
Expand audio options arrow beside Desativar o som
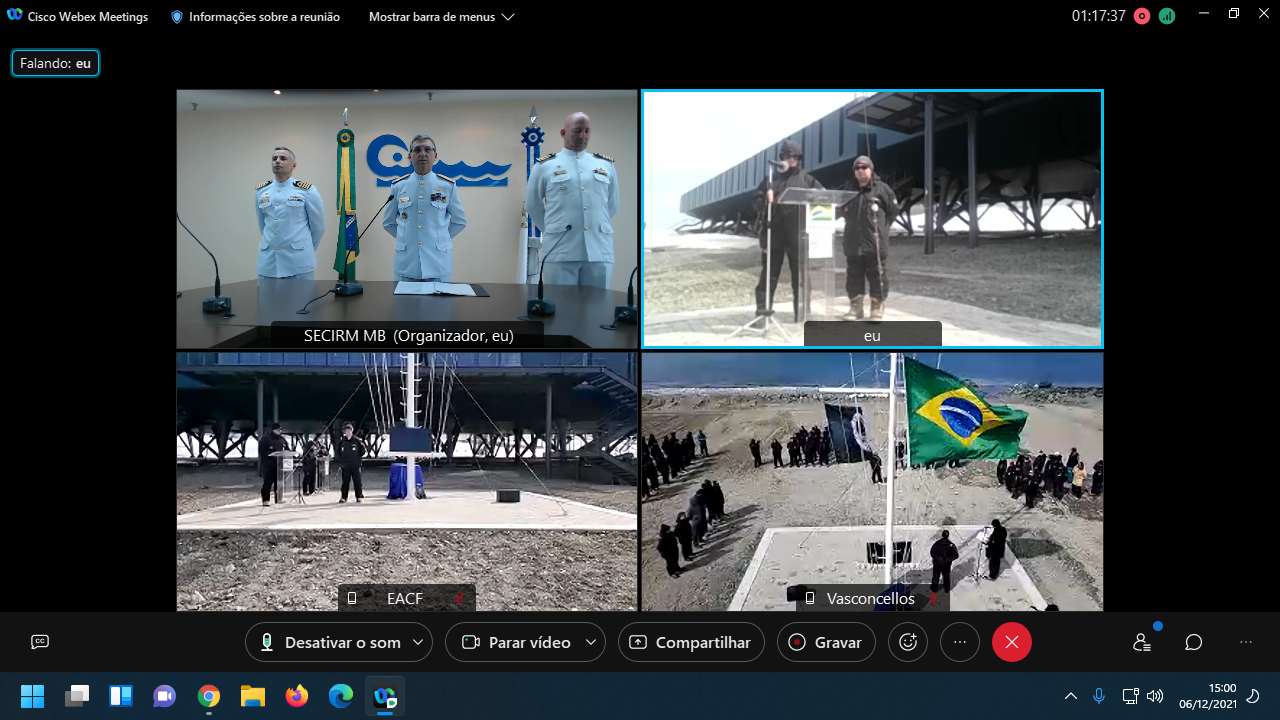tap(419, 642)
